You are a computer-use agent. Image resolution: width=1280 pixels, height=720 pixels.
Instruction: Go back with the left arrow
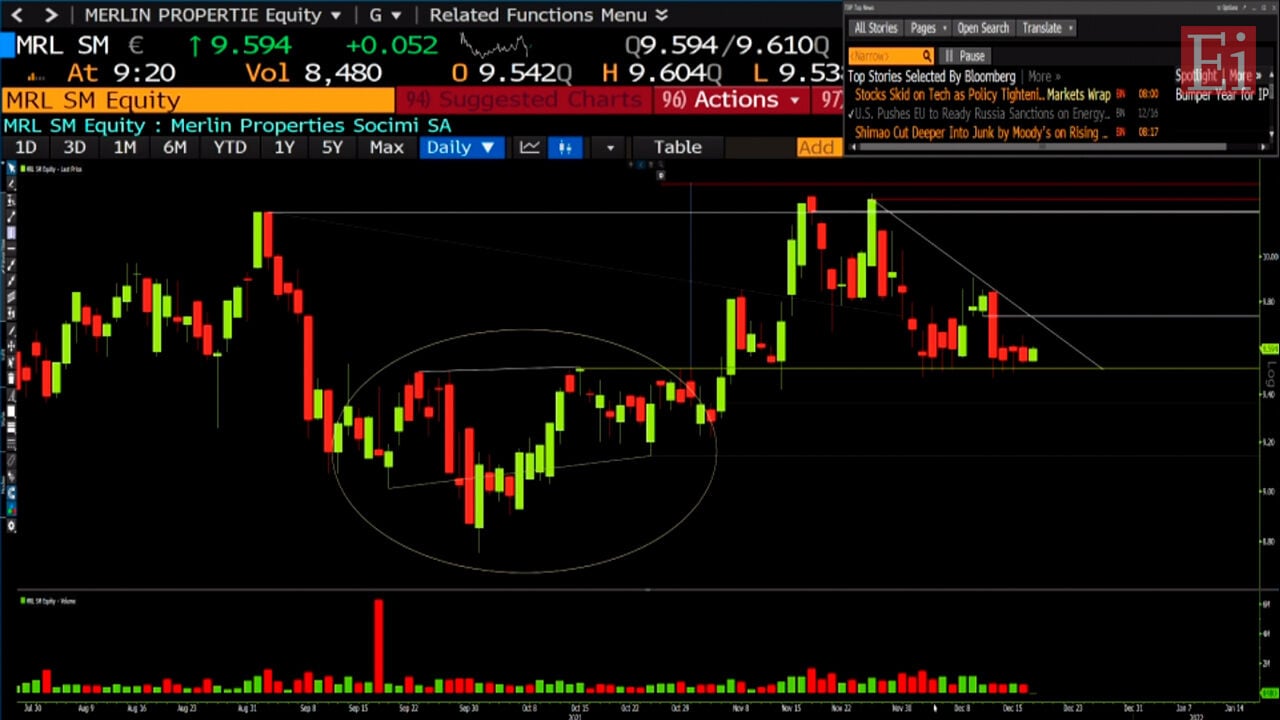[x=17, y=15]
